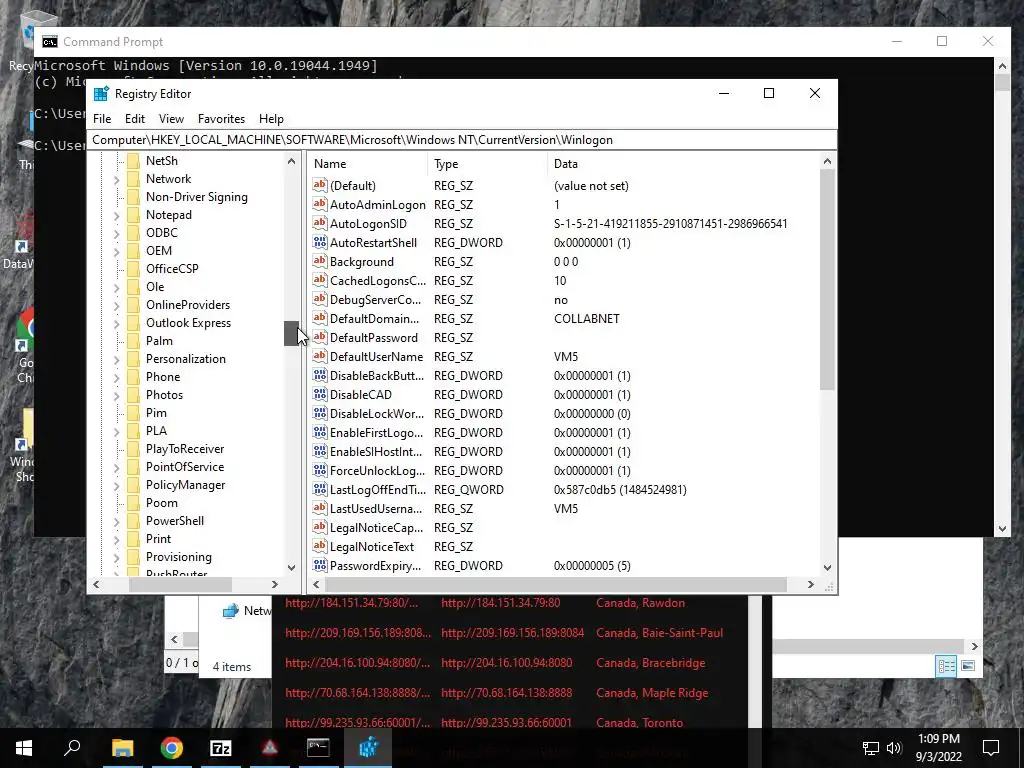Open the Edit menu
Screen dimensions: 1024x768
coord(135,119)
